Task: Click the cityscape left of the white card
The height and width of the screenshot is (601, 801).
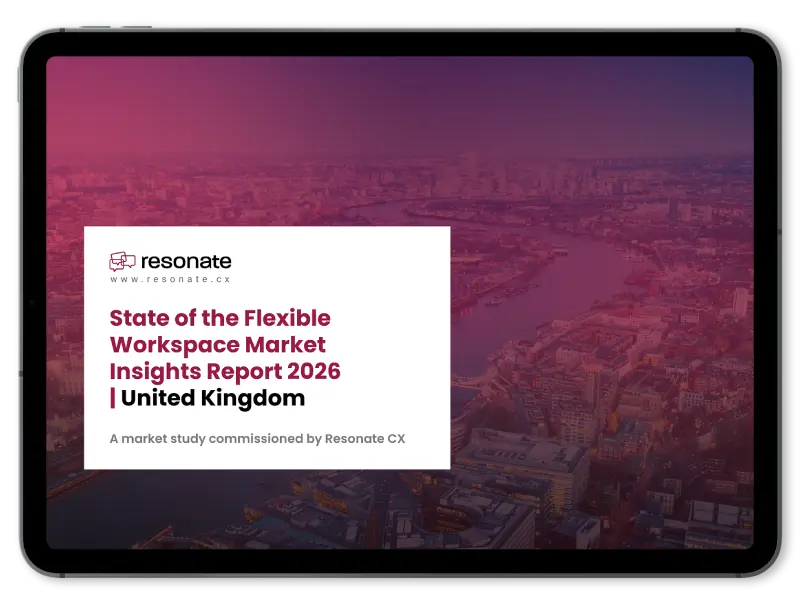Action: coord(65,350)
